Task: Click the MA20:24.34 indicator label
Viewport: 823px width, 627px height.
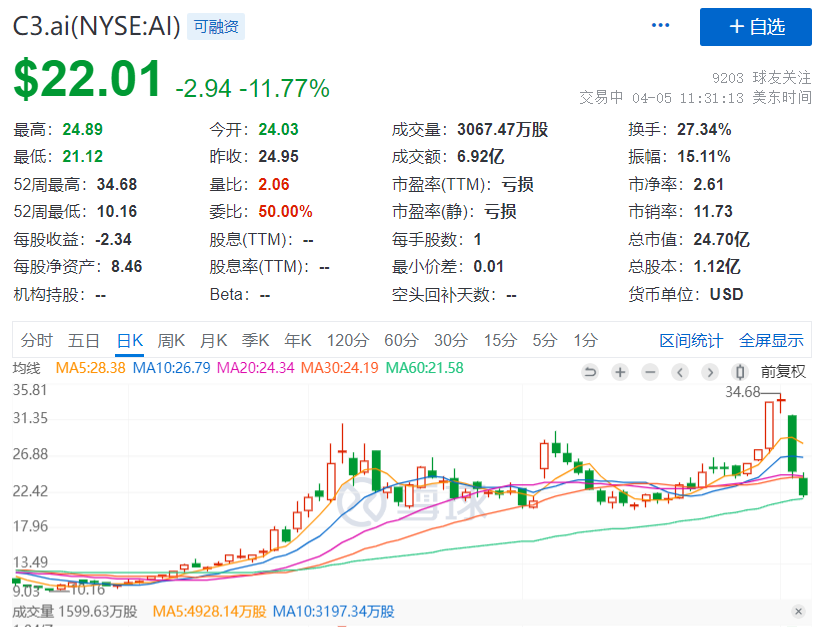Action: tap(256, 368)
